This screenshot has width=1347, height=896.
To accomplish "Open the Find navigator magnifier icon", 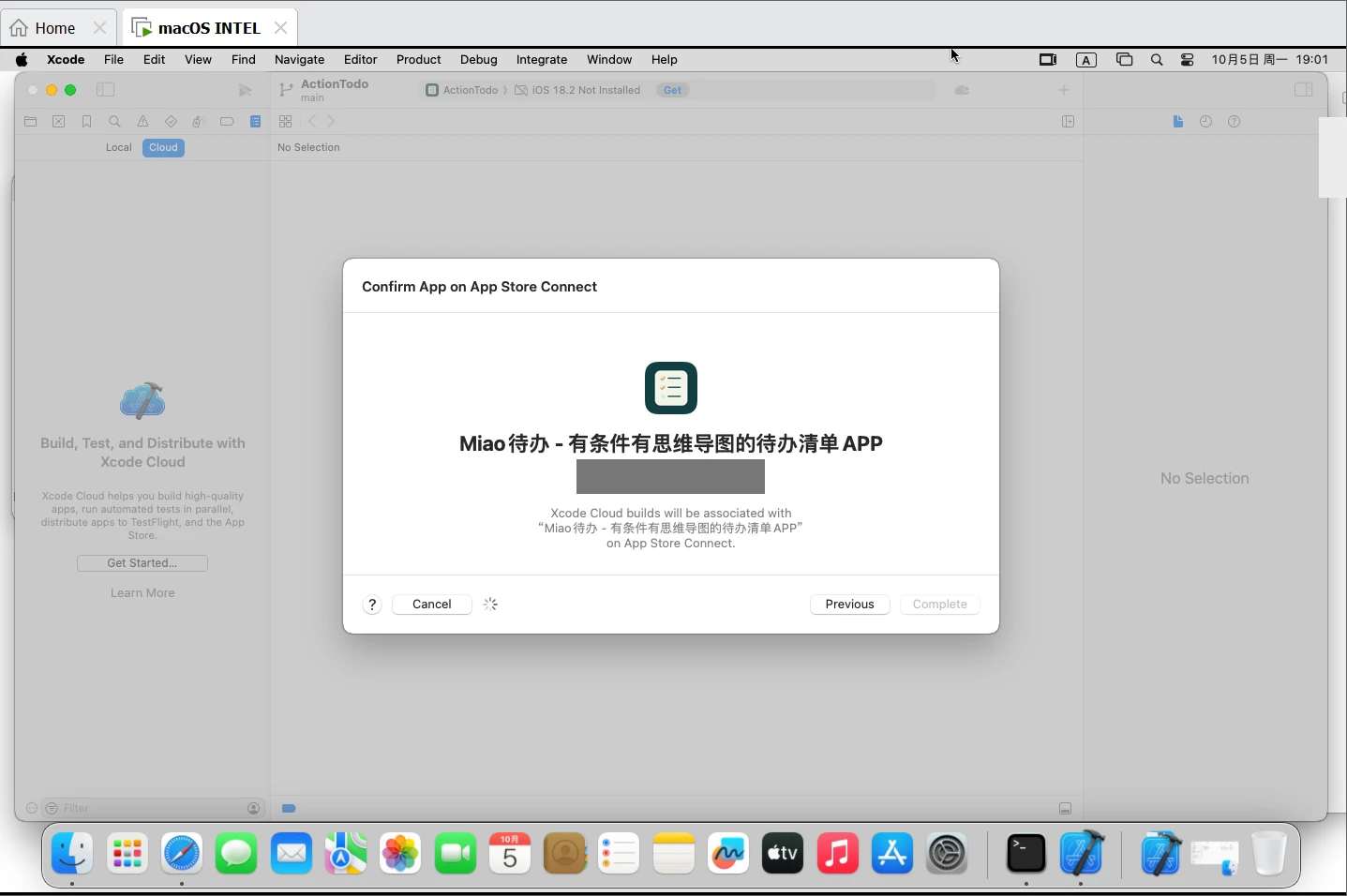I will (115, 122).
